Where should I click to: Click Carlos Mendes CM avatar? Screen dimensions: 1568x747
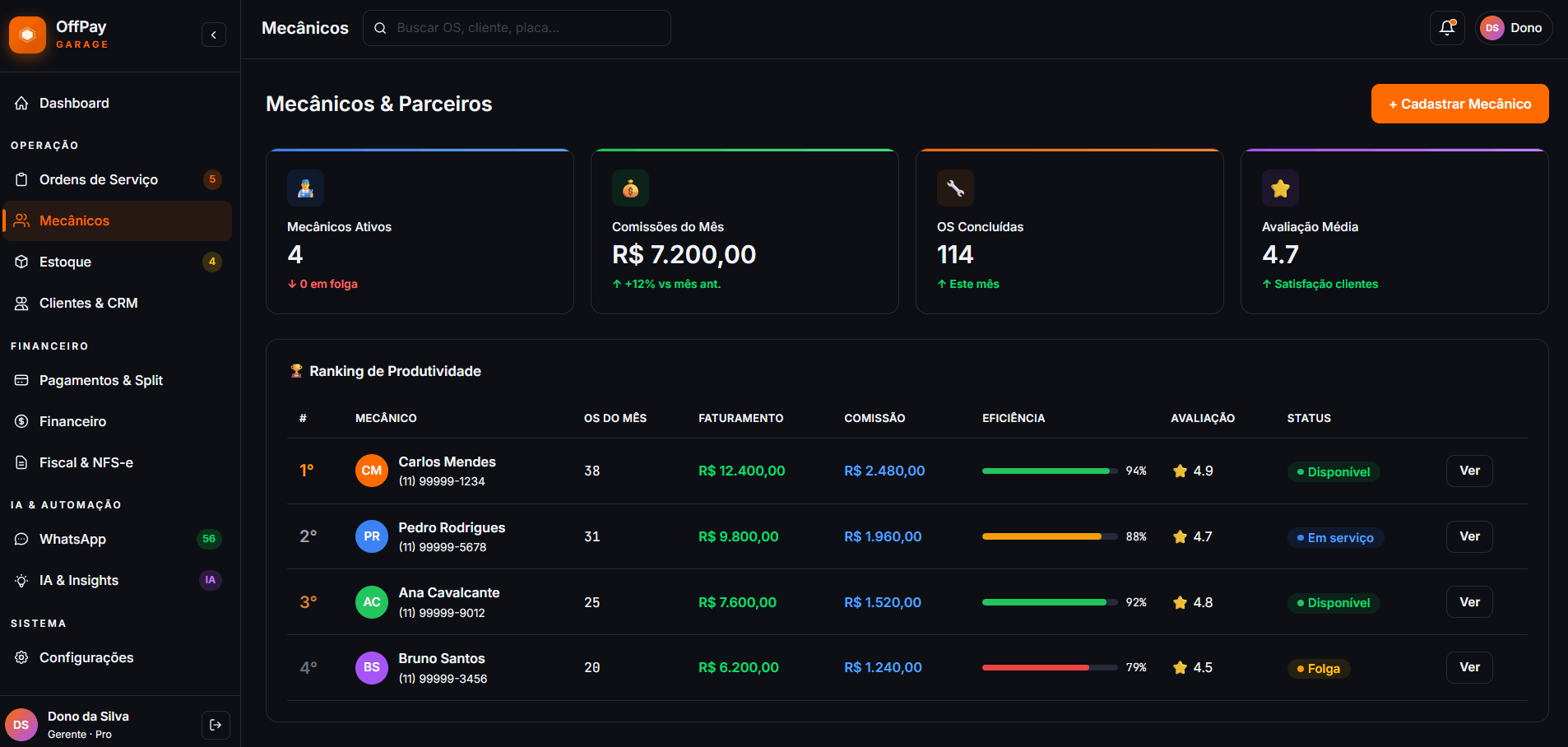(x=372, y=471)
